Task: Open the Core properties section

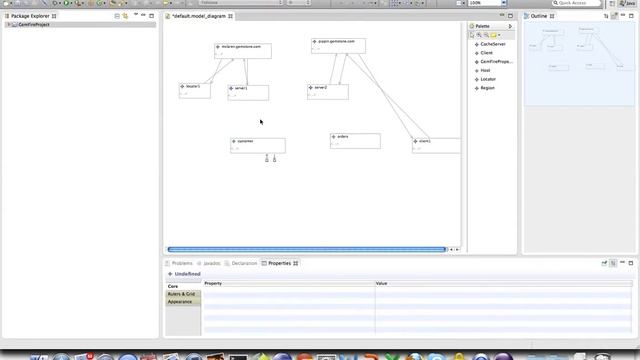Action: coord(183,287)
